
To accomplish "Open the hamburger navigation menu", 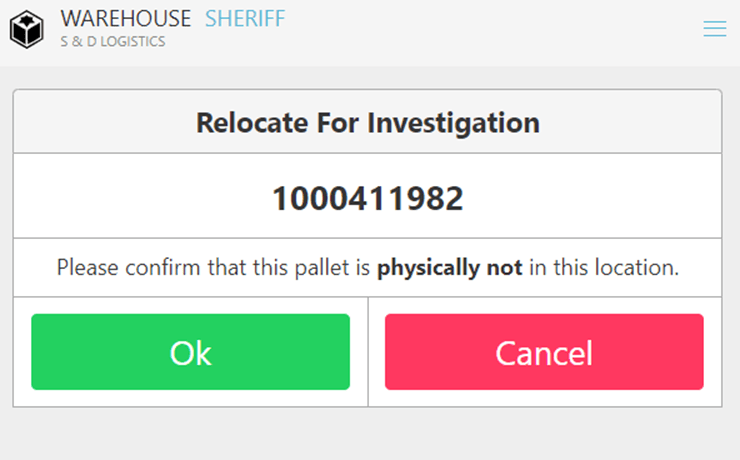I will pyautogui.click(x=714, y=30).
